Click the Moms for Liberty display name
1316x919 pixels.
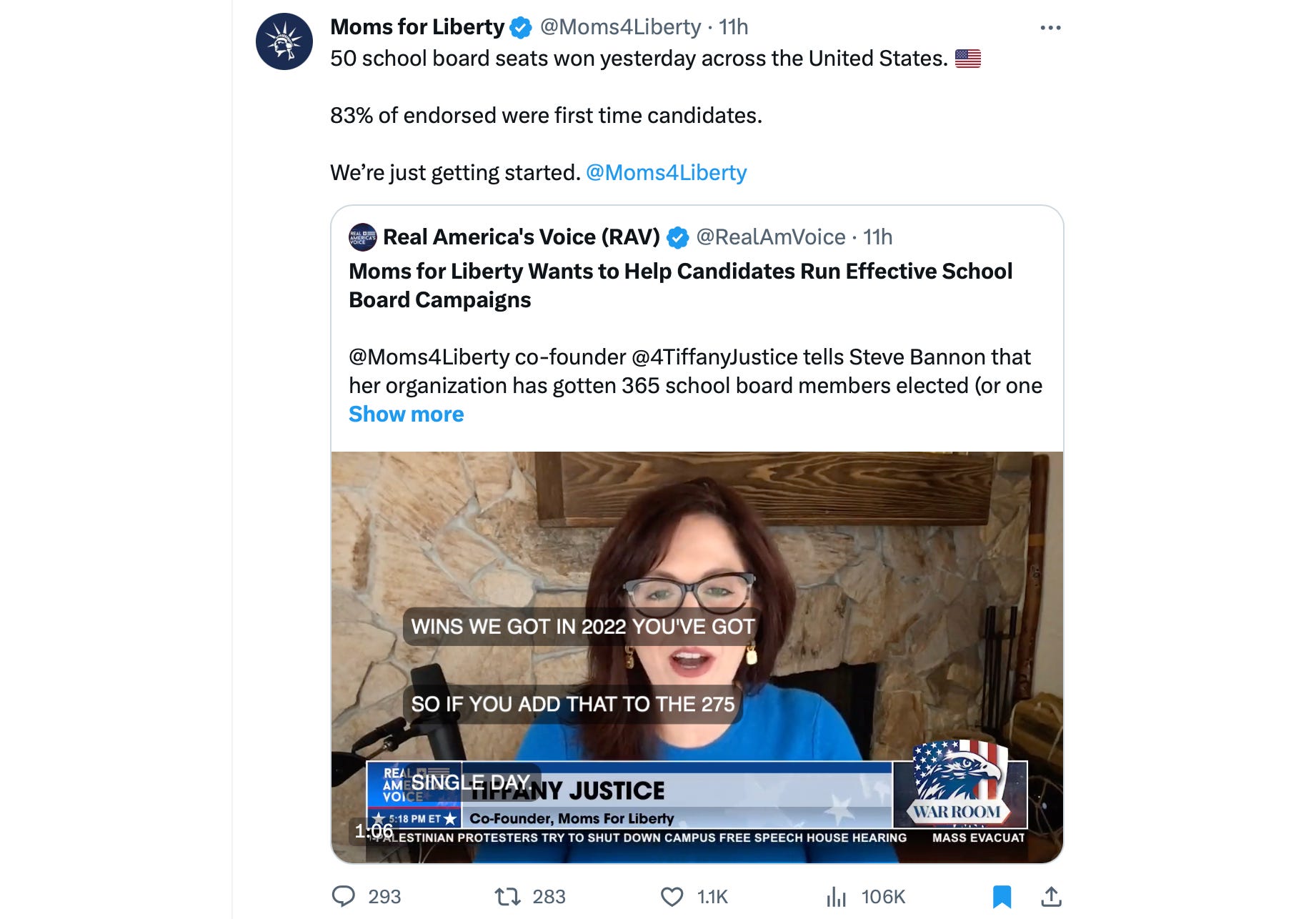pyautogui.click(x=417, y=27)
